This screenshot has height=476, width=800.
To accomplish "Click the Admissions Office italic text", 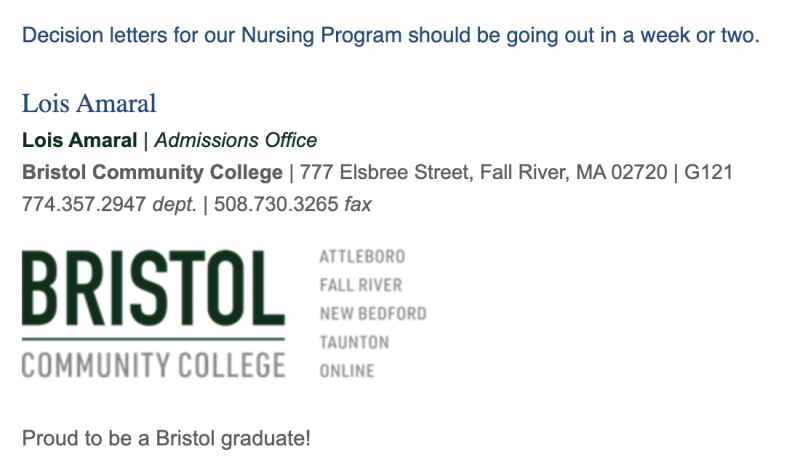I will pyautogui.click(x=236, y=141).
